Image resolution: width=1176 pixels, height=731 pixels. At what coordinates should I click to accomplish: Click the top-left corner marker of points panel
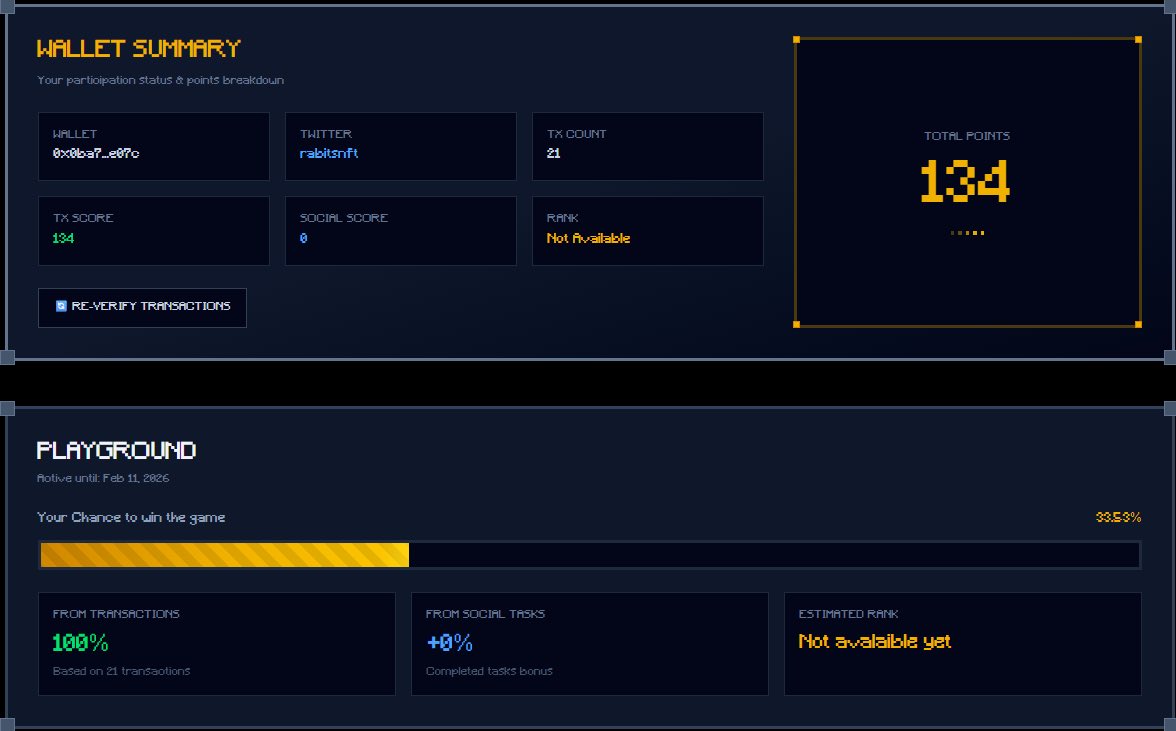point(796,38)
